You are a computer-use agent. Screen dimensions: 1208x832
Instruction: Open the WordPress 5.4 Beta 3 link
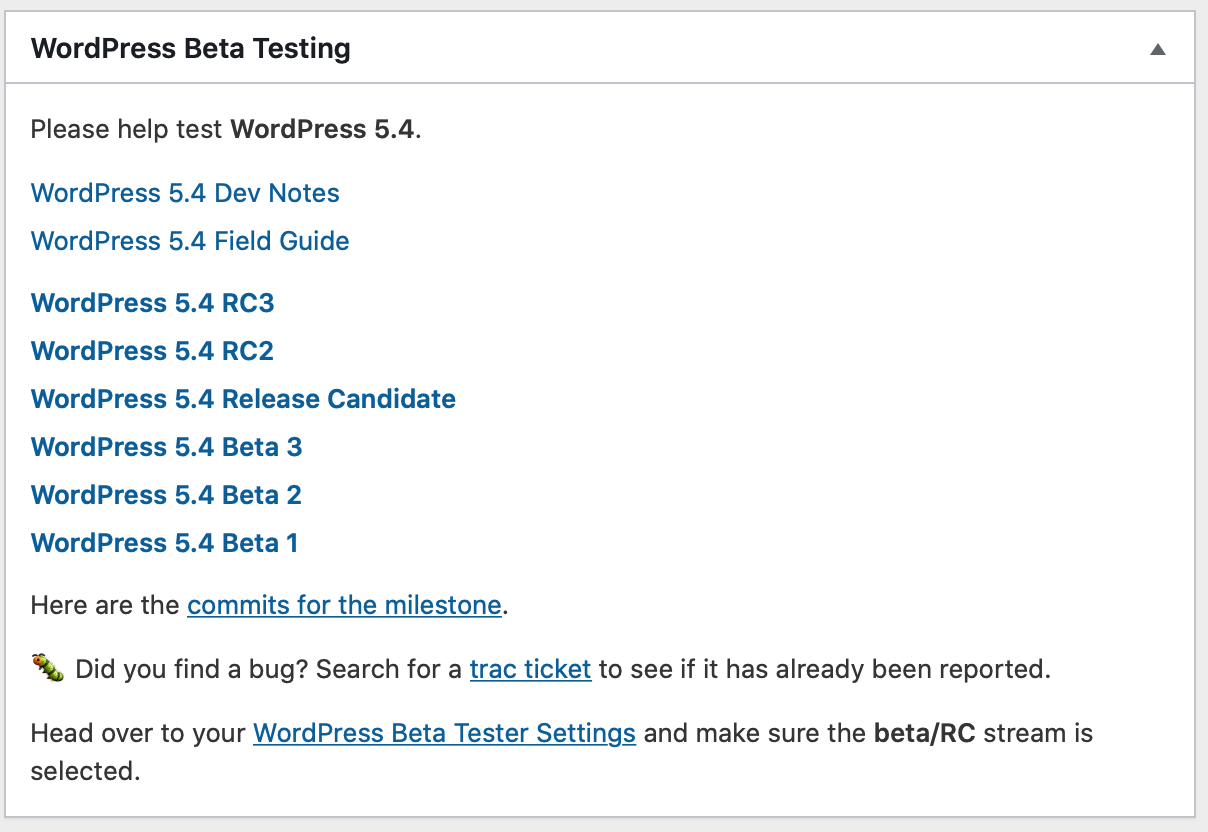[166, 447]
